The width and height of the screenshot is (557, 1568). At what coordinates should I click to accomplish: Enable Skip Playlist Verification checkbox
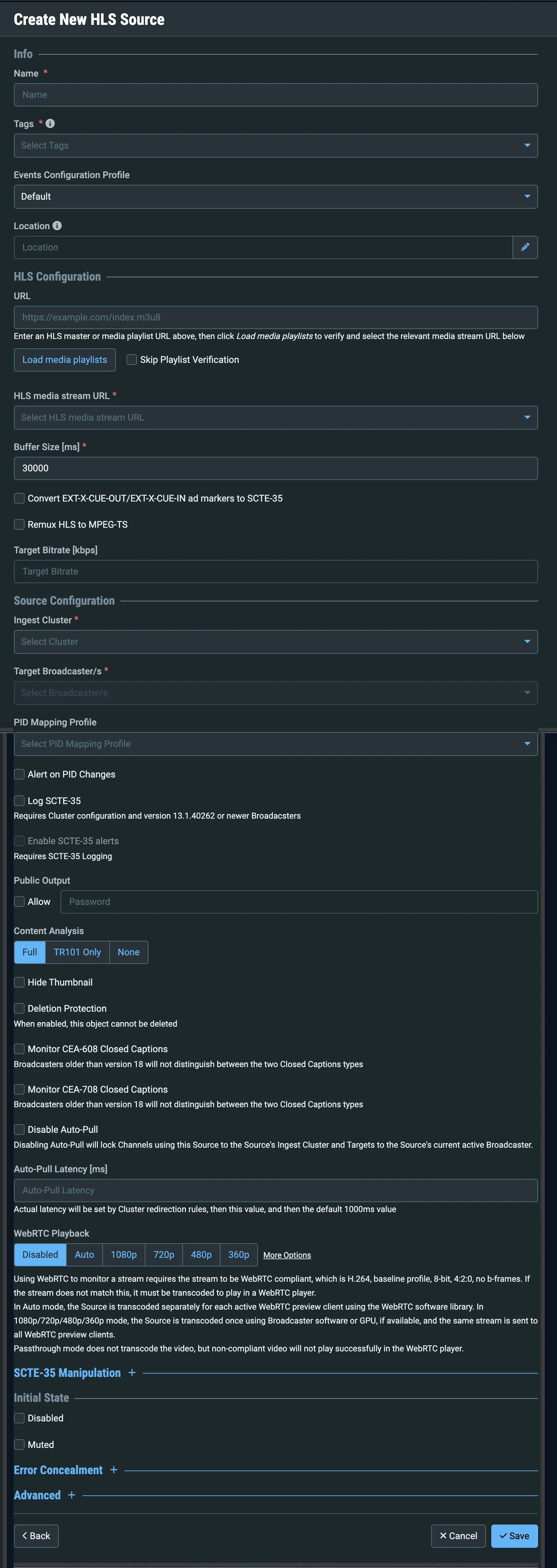point(132,360)
